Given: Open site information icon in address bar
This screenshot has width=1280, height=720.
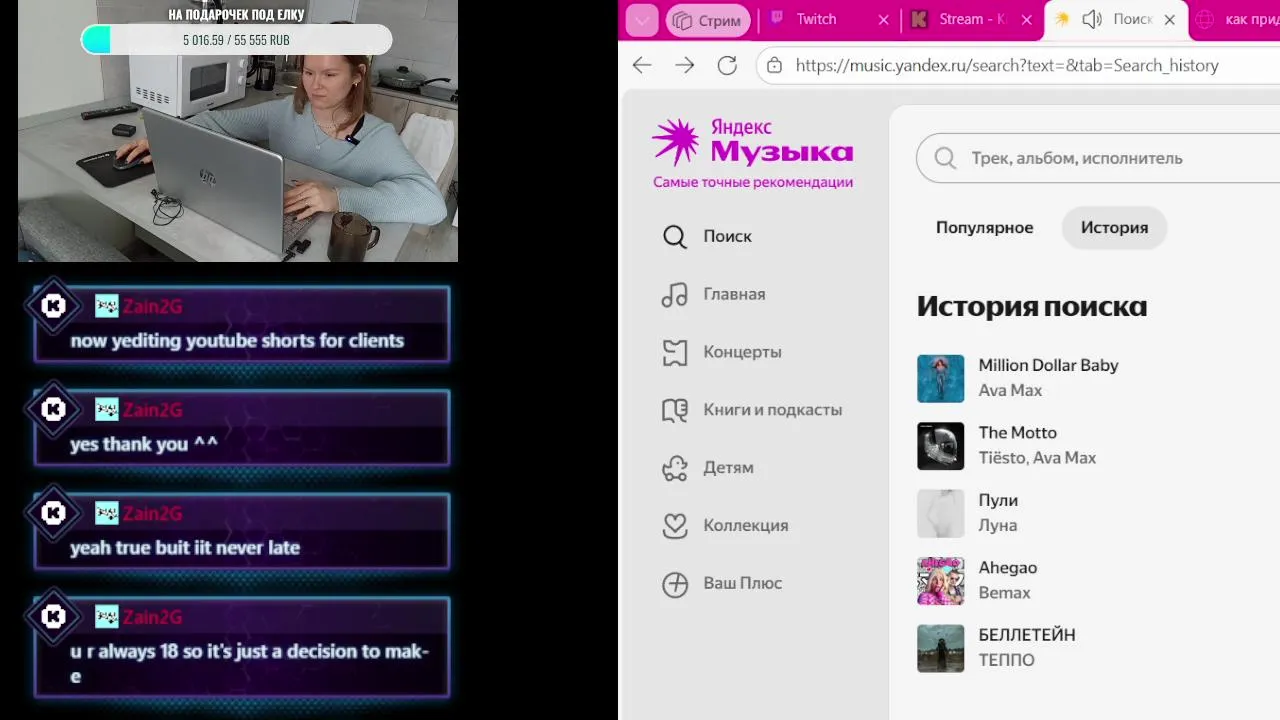Looking at the screenshot, I should (x=773, y=66).
